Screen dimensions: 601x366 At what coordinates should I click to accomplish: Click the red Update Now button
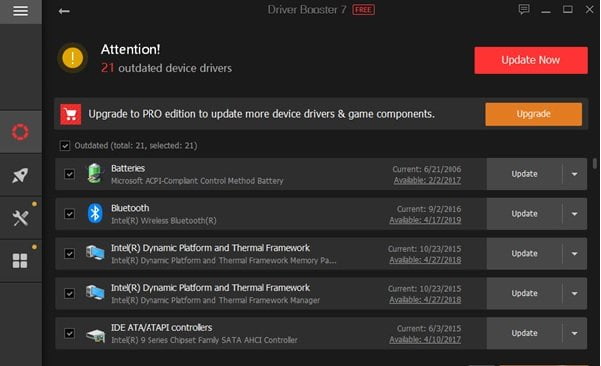[x=531, y=60]
